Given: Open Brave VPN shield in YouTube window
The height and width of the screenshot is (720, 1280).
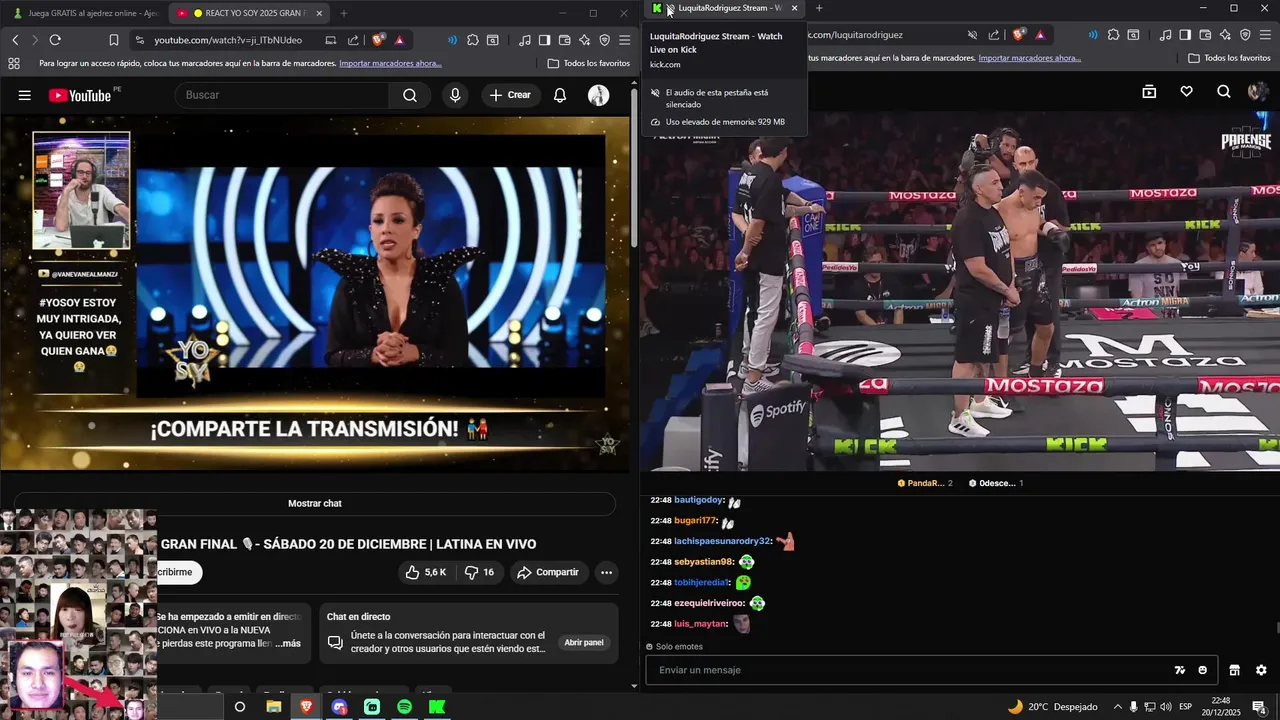Looking at the screenshot, I should click(x=604, y=40).
